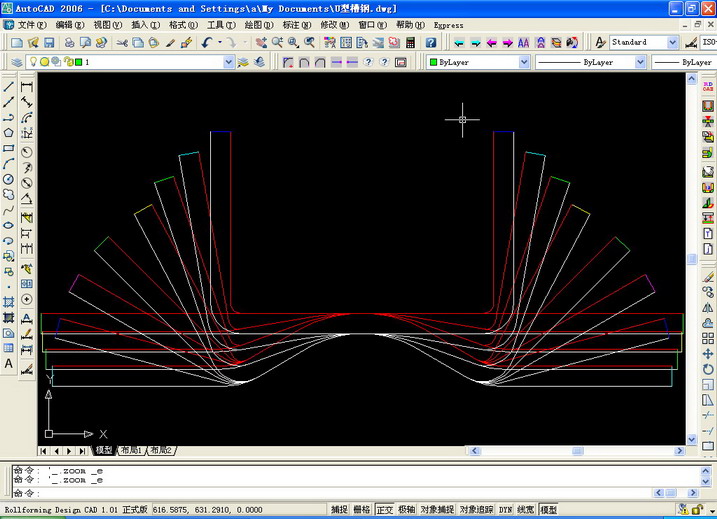Switch to the 模型 drawing tab
The image size is (717, 519).
point(104,450)
